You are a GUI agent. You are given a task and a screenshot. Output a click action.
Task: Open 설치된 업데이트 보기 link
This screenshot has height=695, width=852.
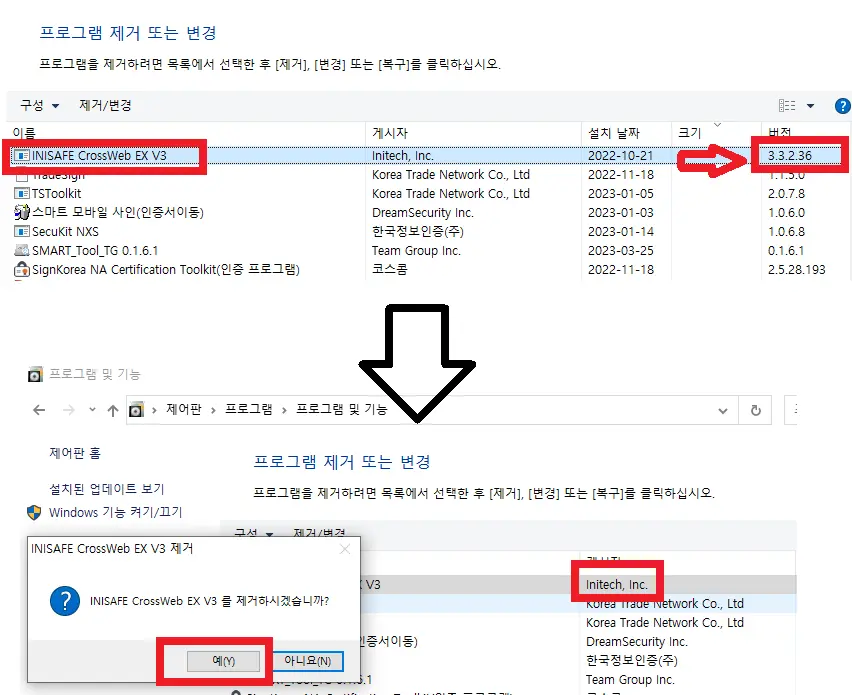106,489
